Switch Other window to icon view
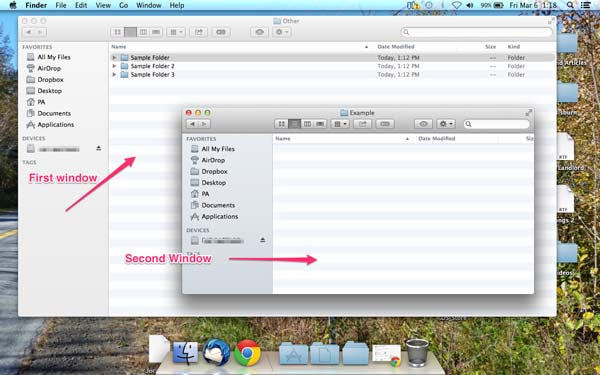Screen dimensions: 600x375 117,32
